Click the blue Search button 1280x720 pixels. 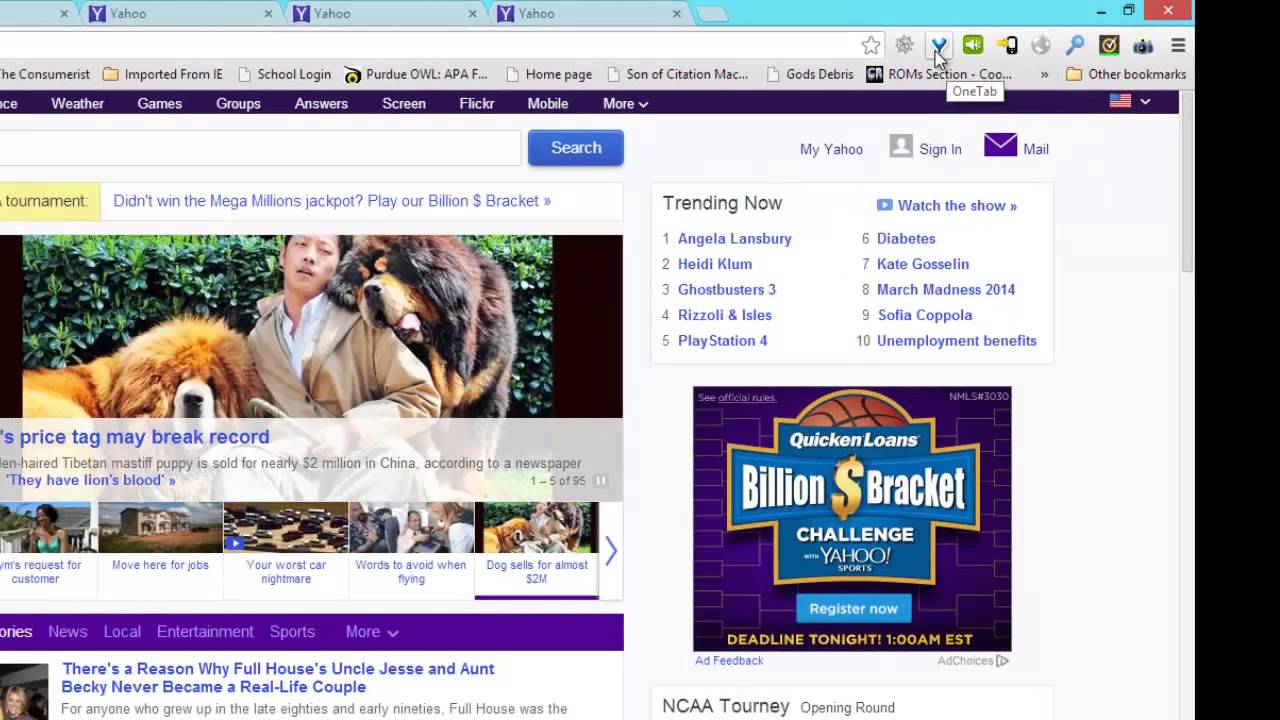(x=576, y=148)
